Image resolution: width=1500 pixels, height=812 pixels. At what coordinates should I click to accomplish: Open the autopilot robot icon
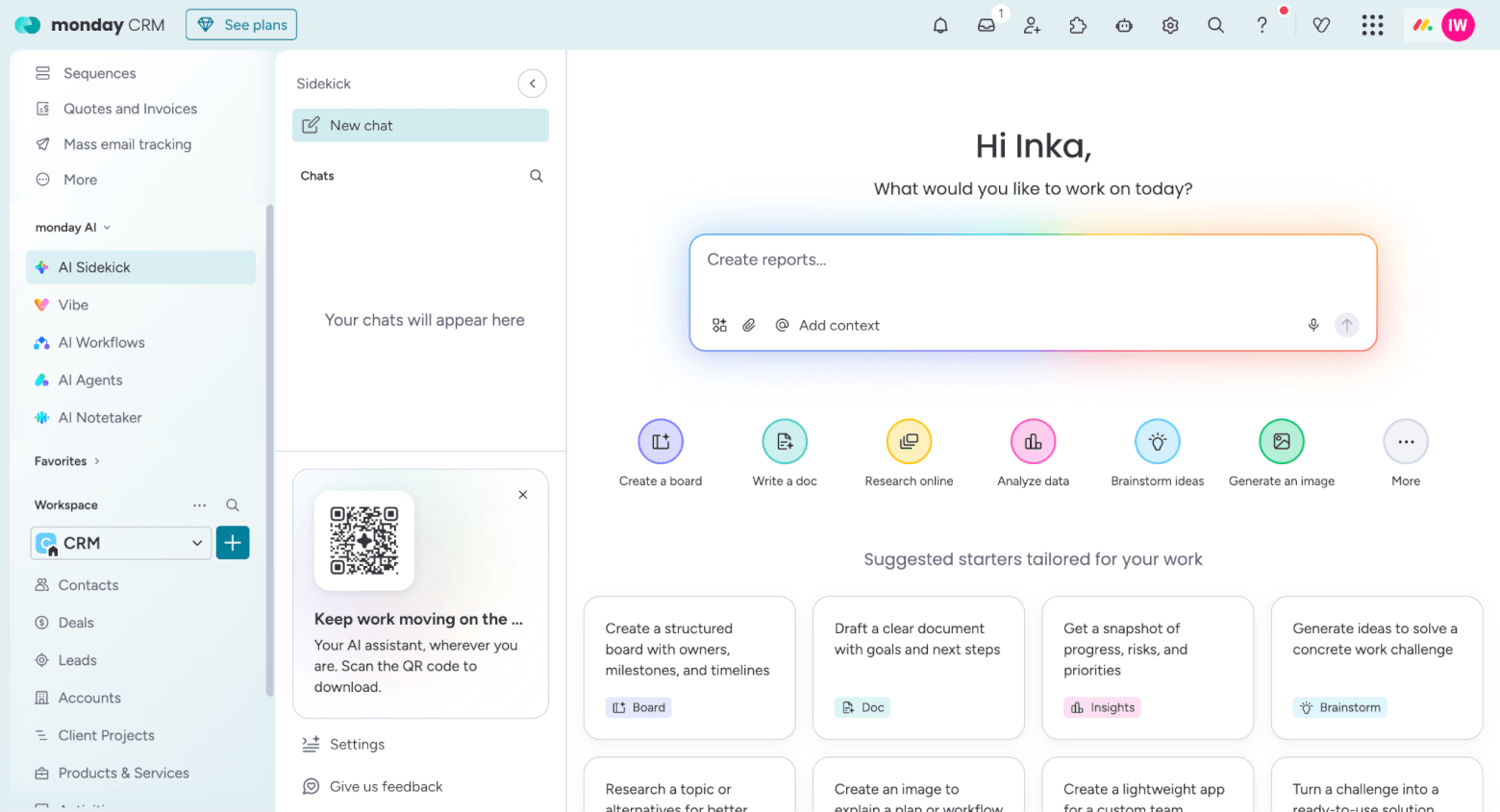point(1124,26)
